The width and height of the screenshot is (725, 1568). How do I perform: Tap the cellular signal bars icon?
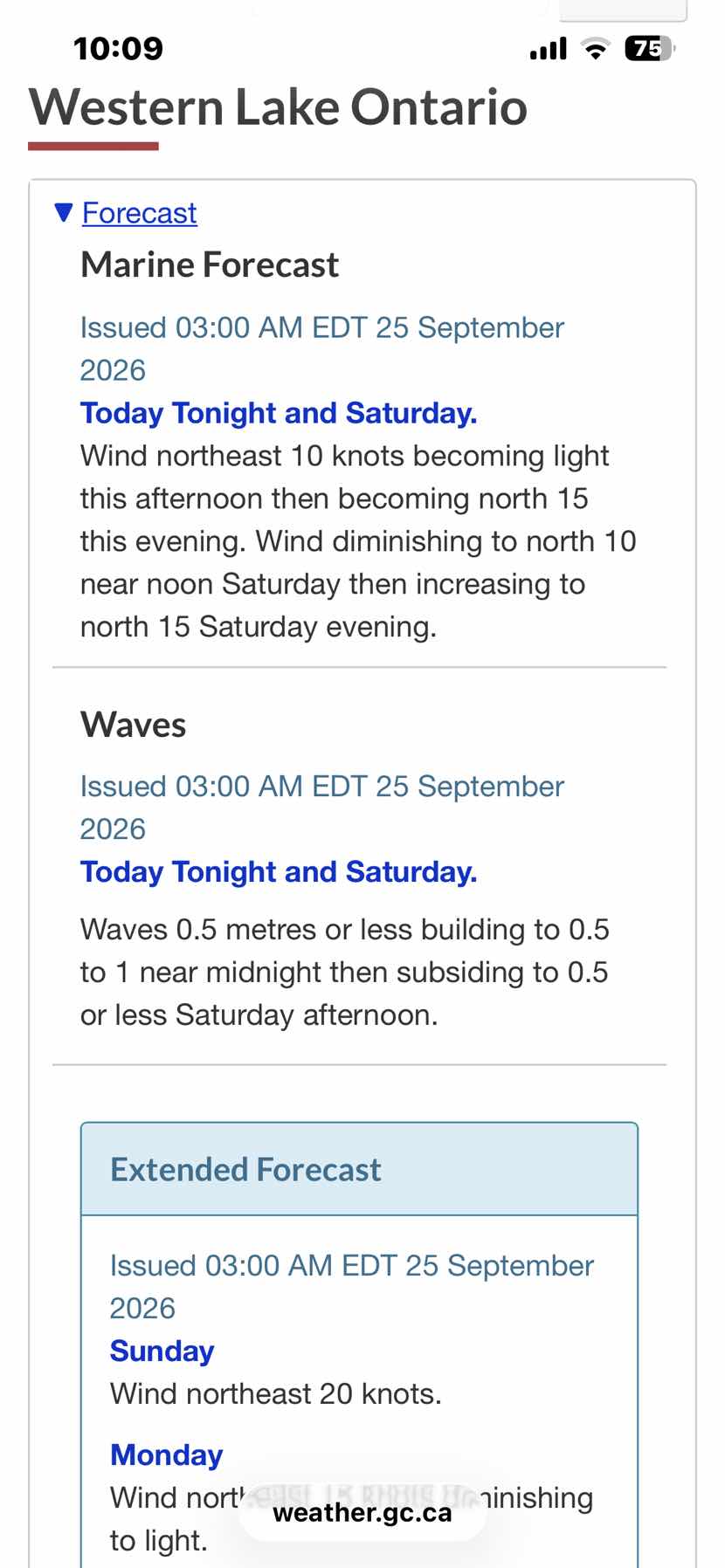(549, 49)
